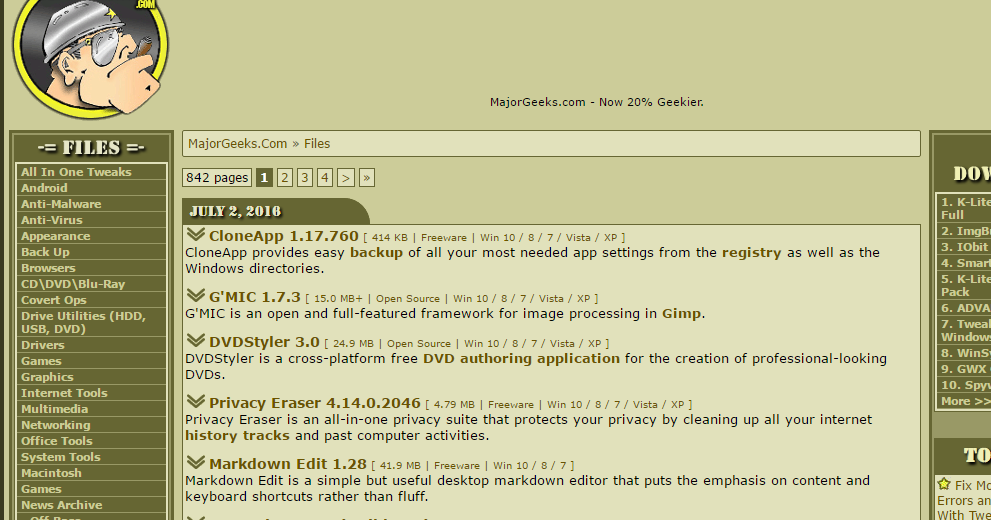
Task: Jump to last page with '»' button
Action: pos(367,178)
